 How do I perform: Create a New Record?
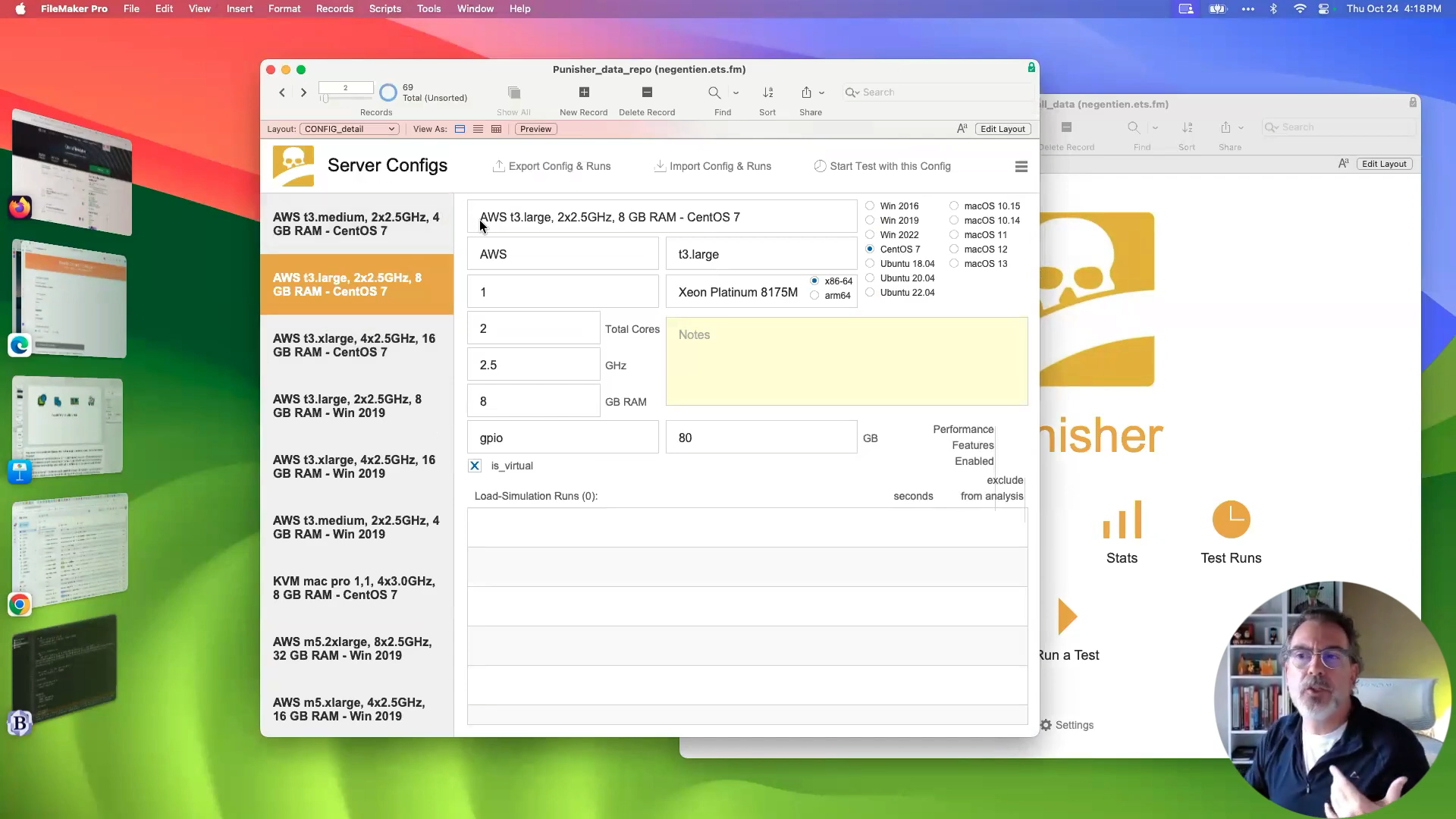(584, 92)
